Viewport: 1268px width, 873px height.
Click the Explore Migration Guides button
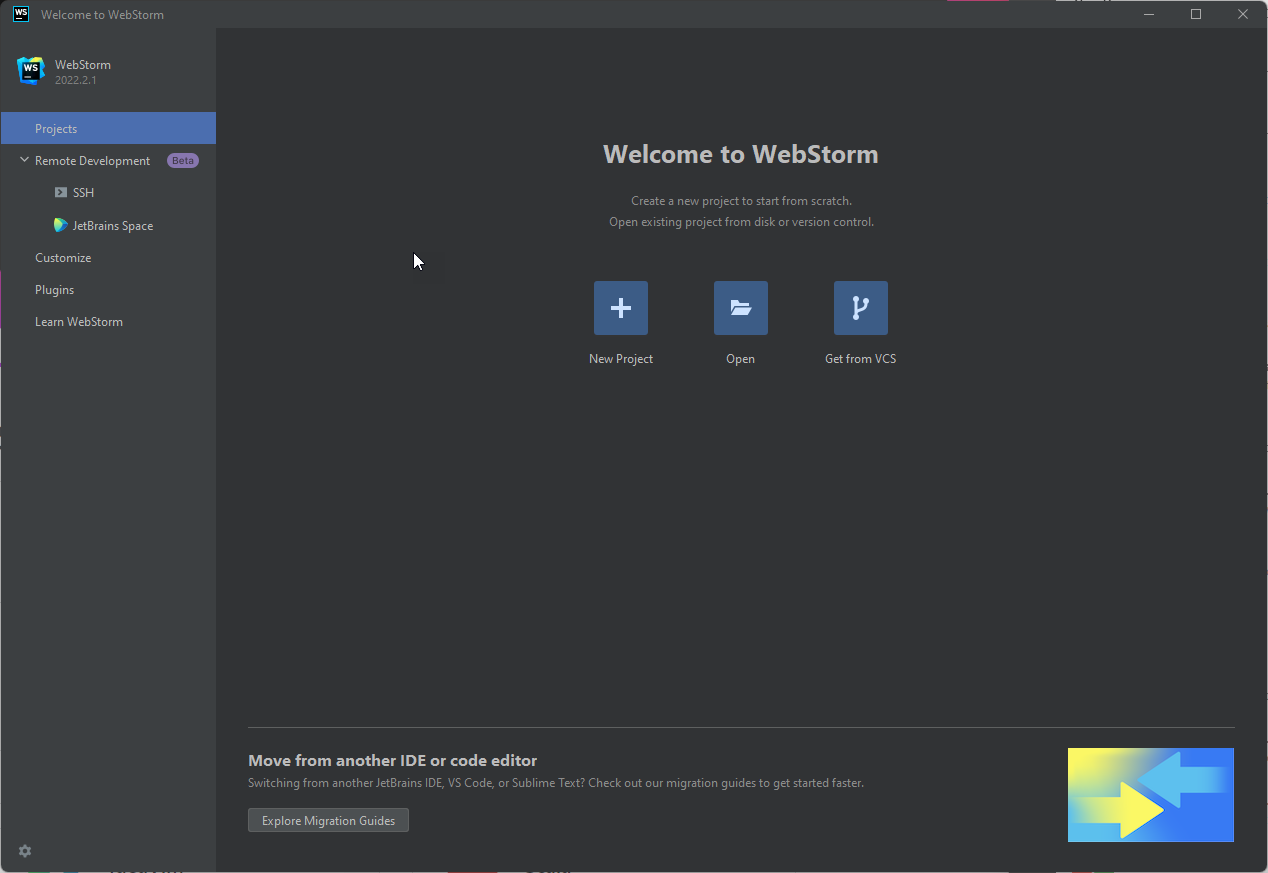point(328,820)
